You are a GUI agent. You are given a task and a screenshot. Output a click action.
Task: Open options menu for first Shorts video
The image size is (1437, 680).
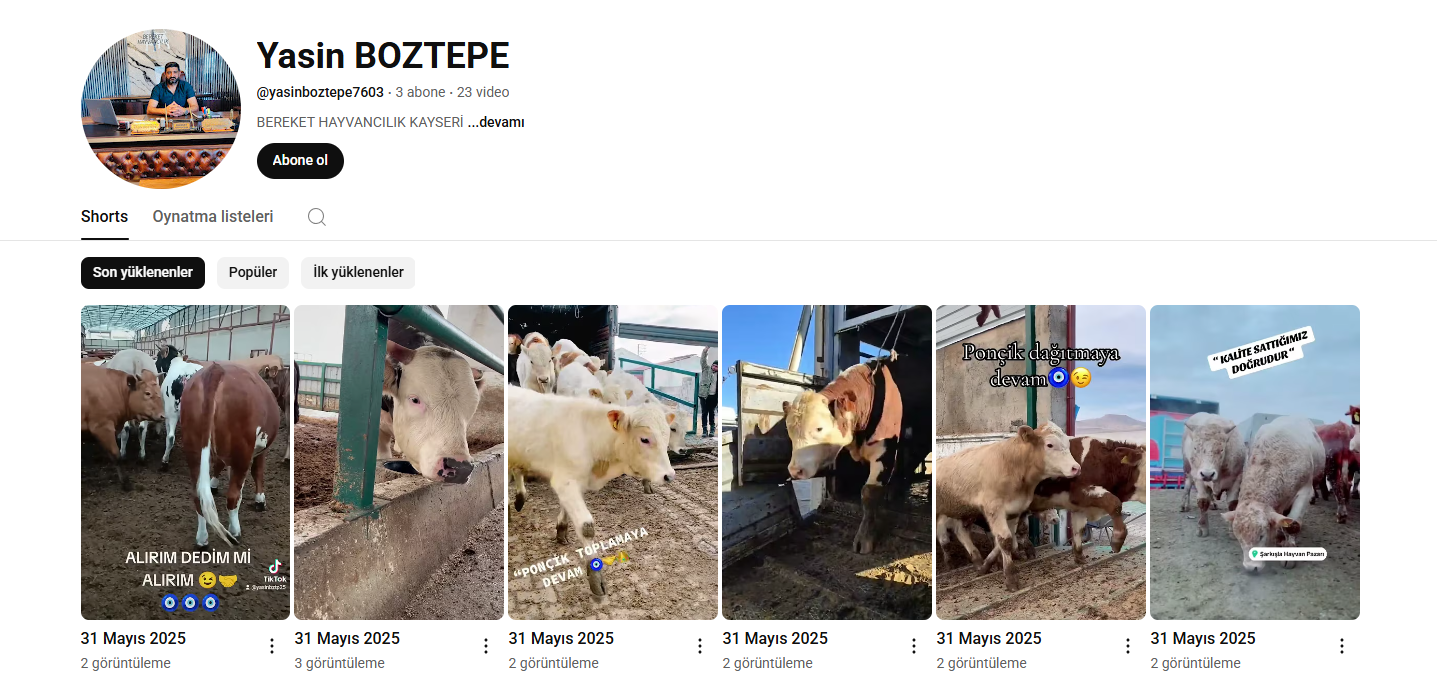tap(272, 646)
